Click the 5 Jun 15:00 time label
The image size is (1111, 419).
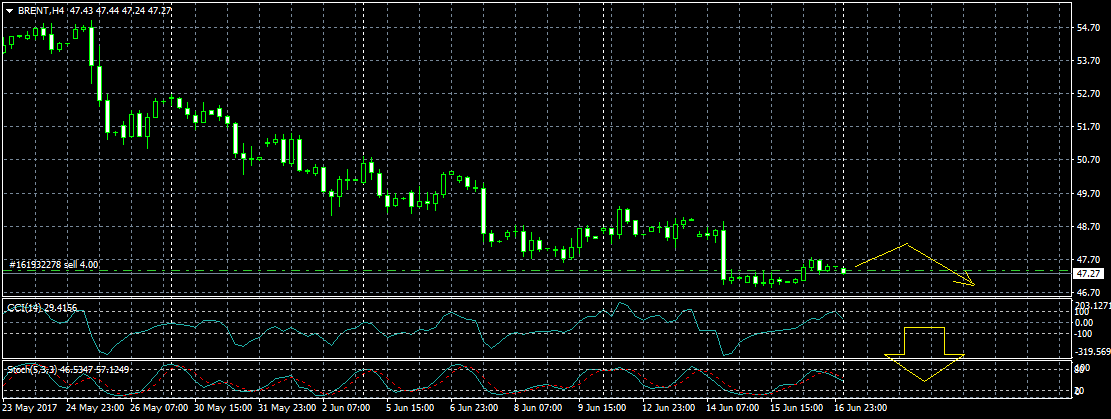(x=412, y=408)
